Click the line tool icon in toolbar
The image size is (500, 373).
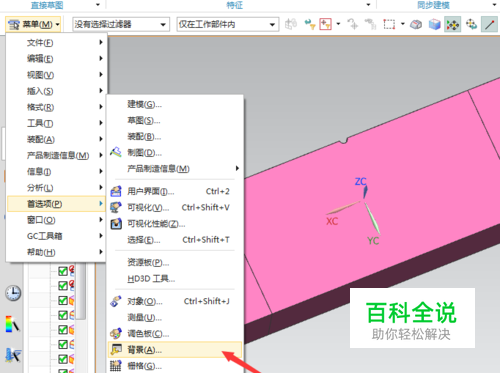pyautogui.click(x=489, y=24)
